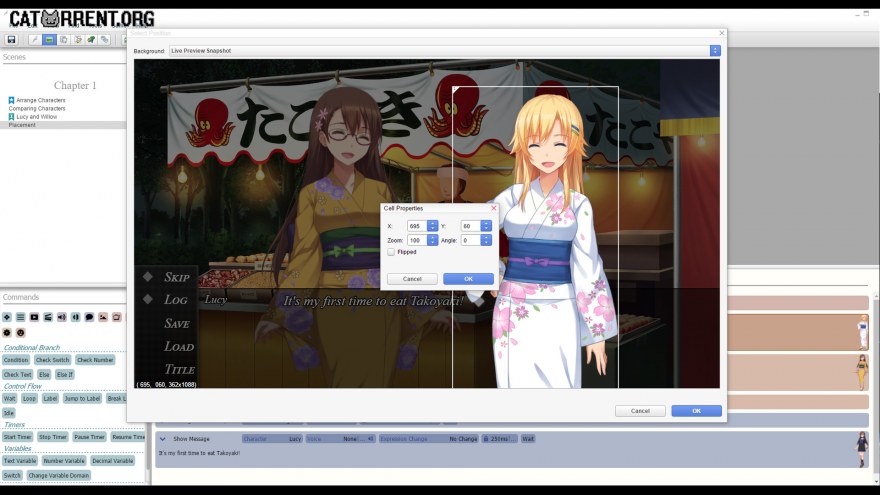Click the list lines command category icon
This screenshot has height=495, width=880.
click(x=20, y=317)
